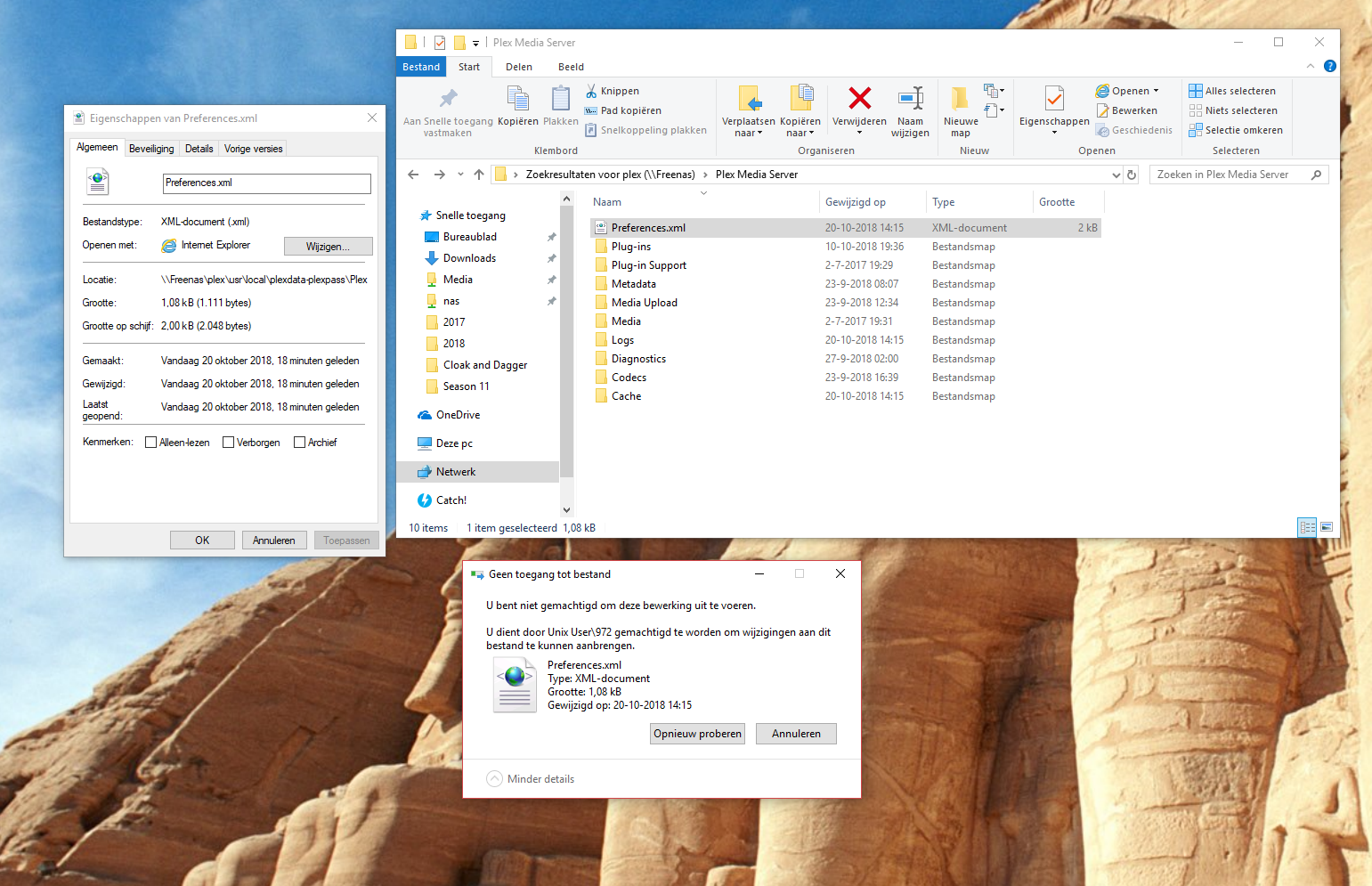Toggle the Archief checkbox
Viewport: 1372px width, 886px height.
299,443
